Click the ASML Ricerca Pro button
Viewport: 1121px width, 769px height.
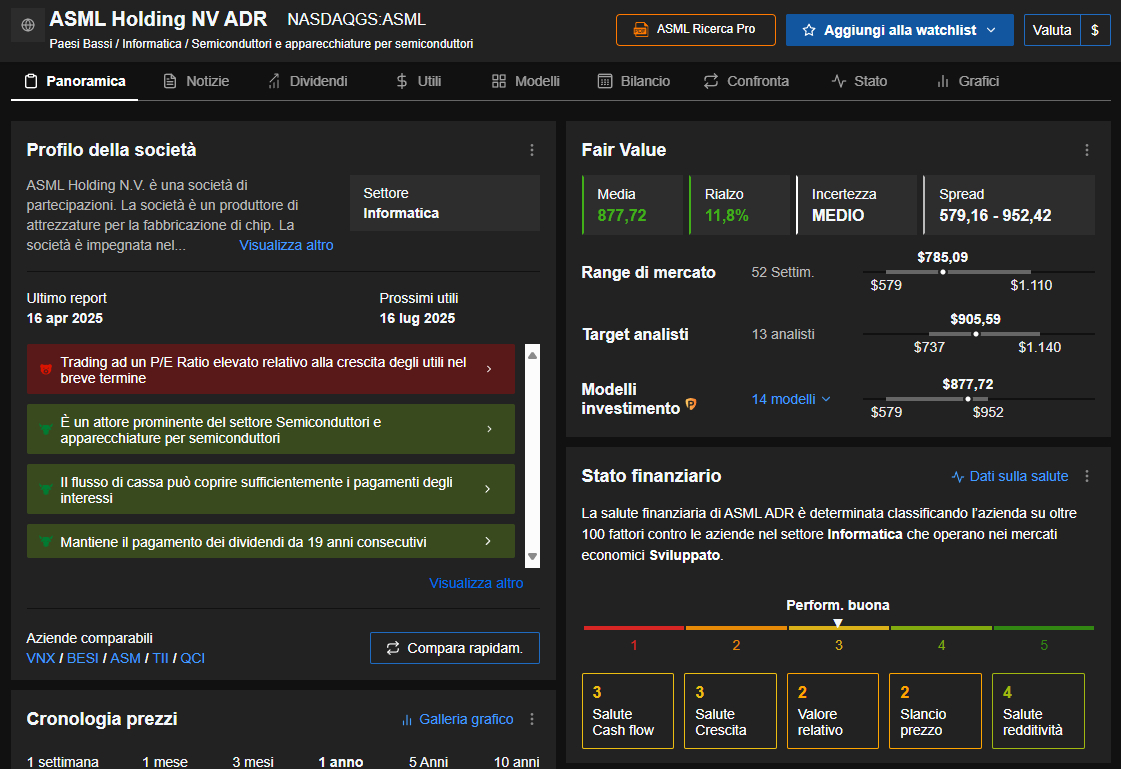696,30
